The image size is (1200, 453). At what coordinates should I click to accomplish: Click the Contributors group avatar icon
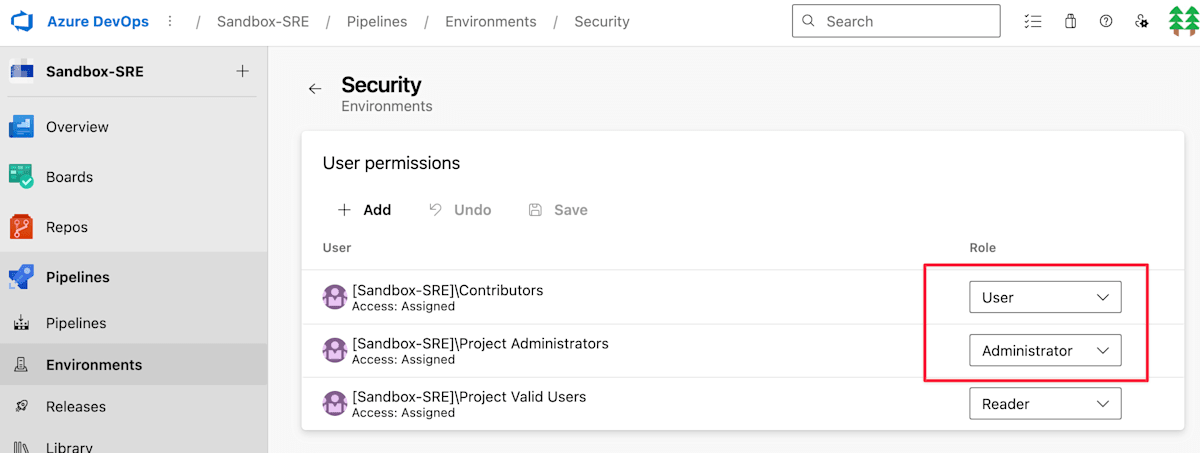click(x=334, y=297)
